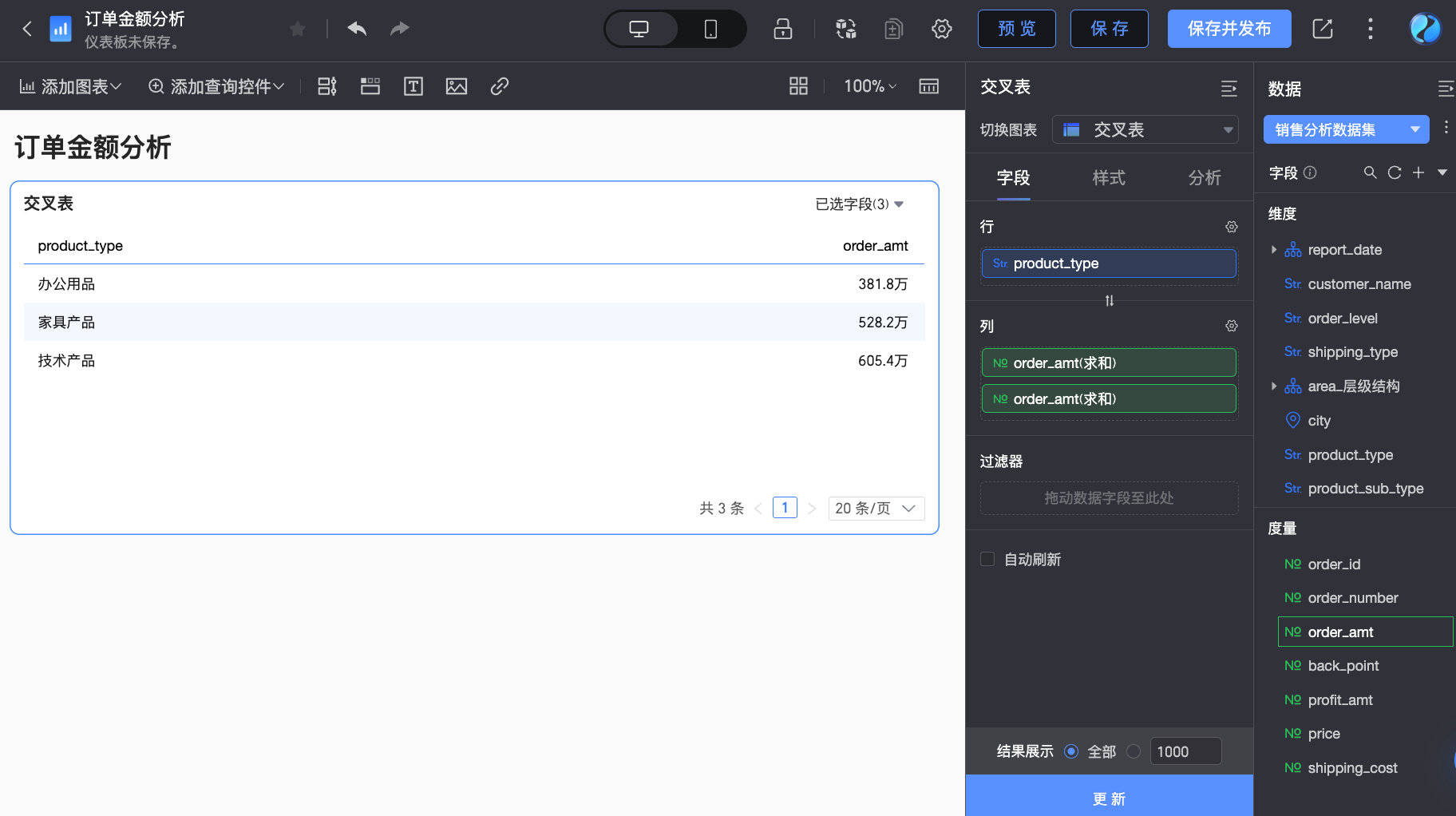
Task: Click the 更新 button
Action: (1109, 798)
